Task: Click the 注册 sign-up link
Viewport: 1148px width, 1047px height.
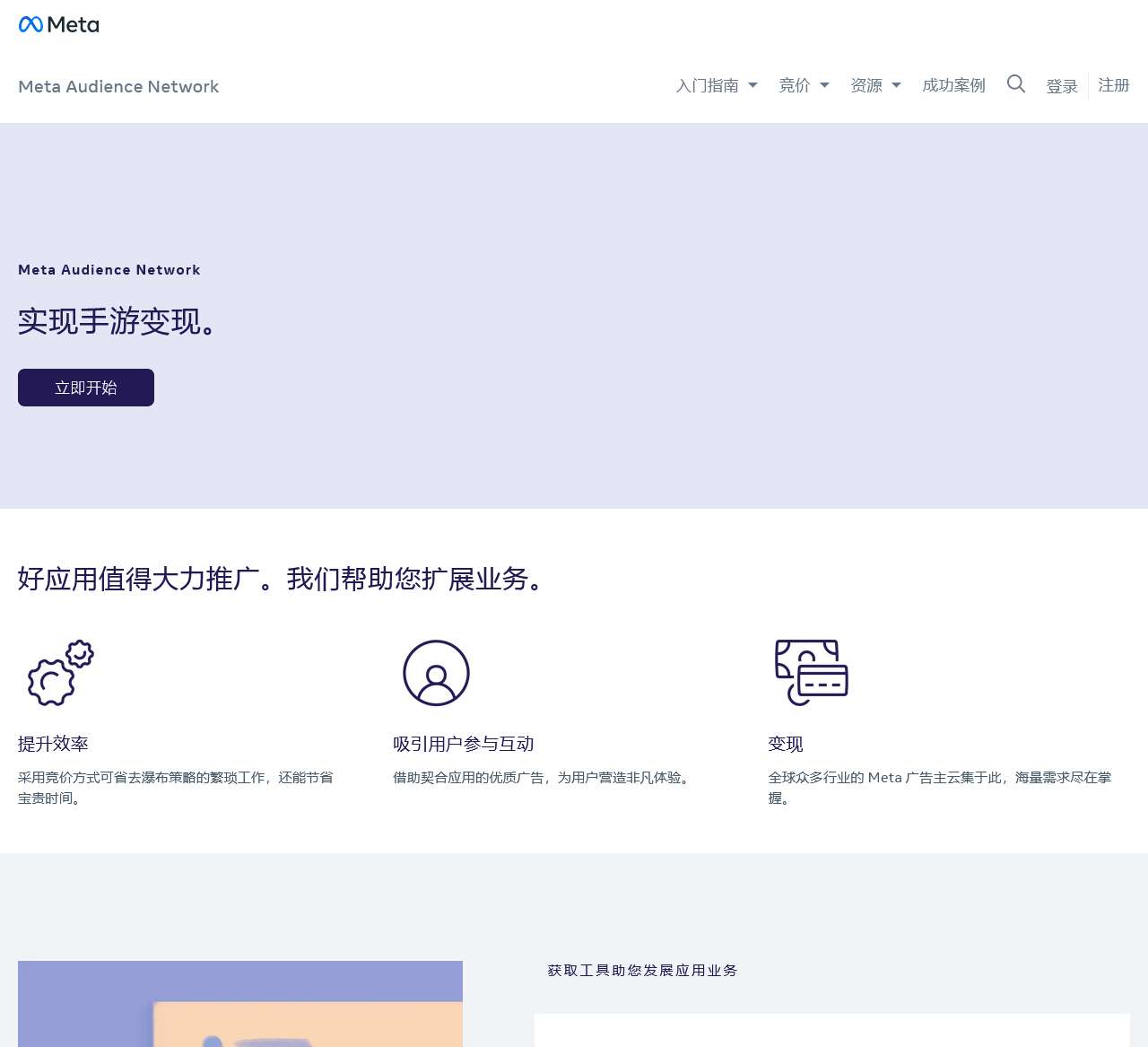Action: (x=1114, y=85)
